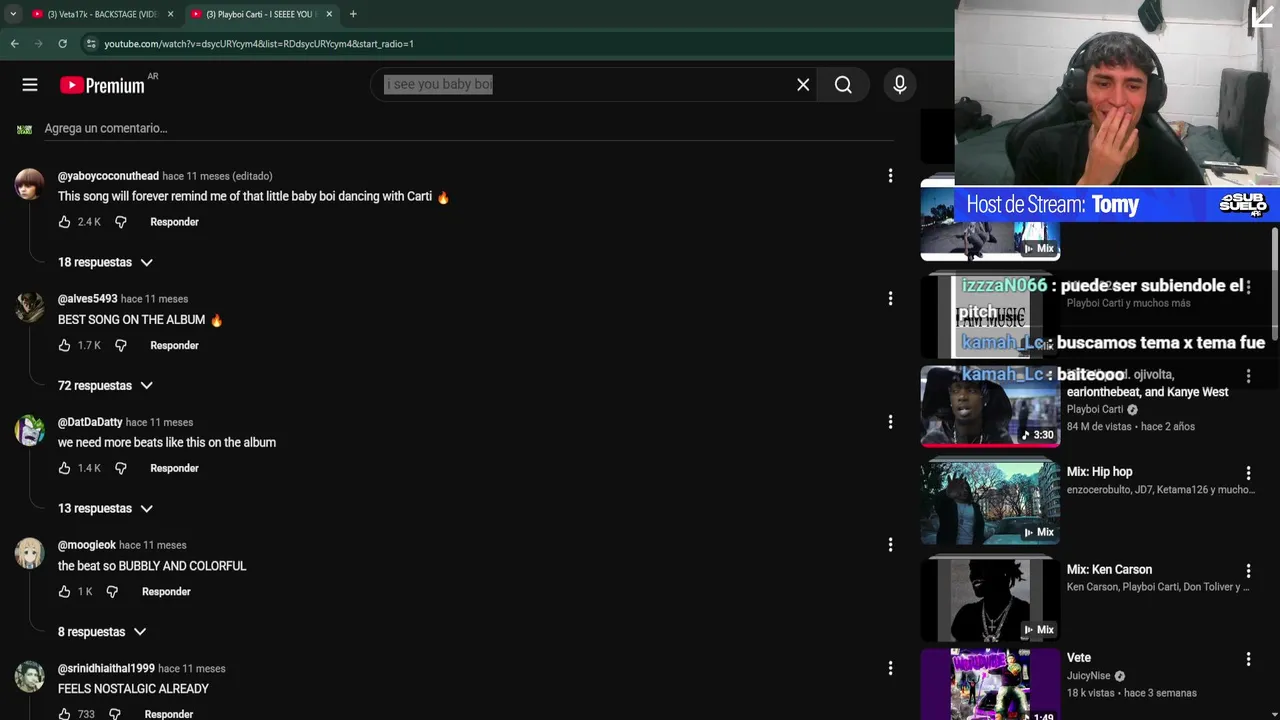1280x720 pixels.
Task: Click the browser back arrow
Action: coord(14,44)
